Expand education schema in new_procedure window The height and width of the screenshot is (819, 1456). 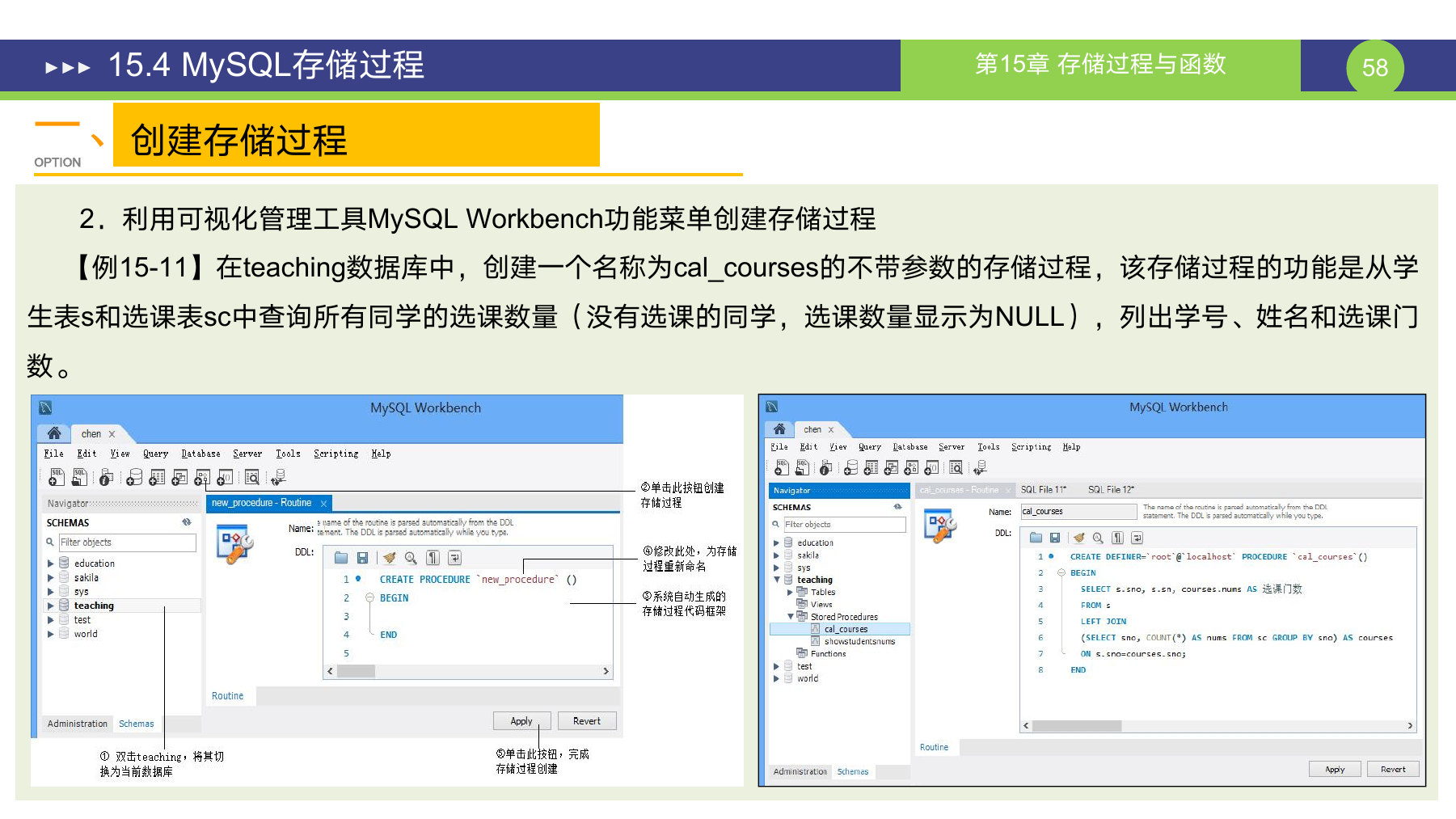[x=51, y=564]
